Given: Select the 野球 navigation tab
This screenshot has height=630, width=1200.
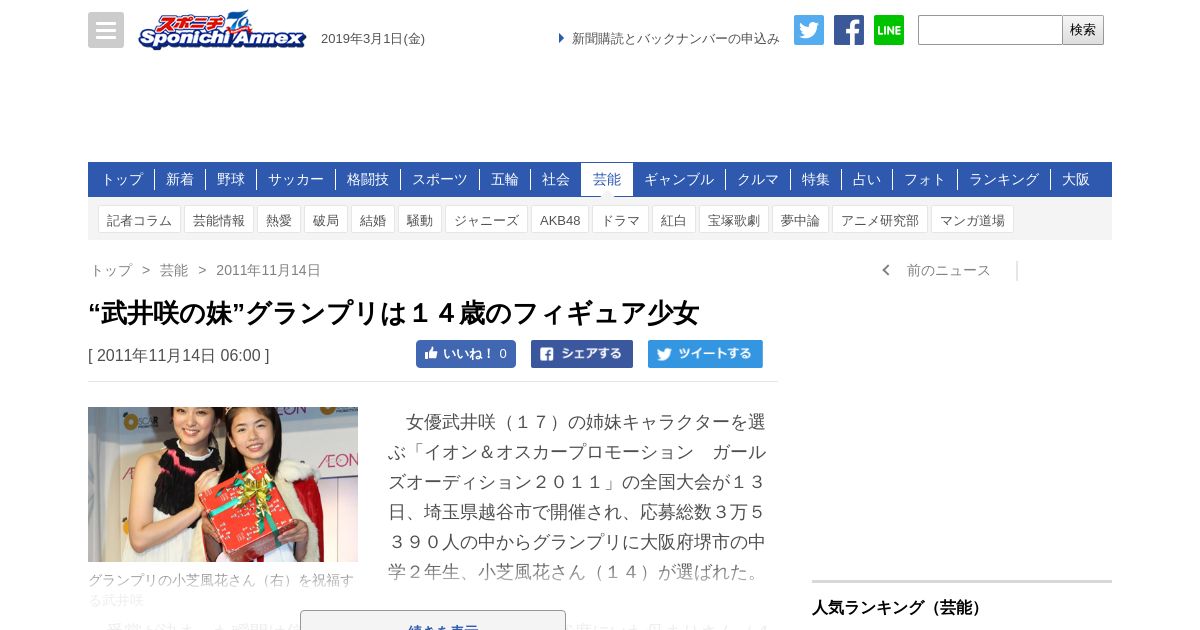Looking at the screenshot, I should (231, 179).
